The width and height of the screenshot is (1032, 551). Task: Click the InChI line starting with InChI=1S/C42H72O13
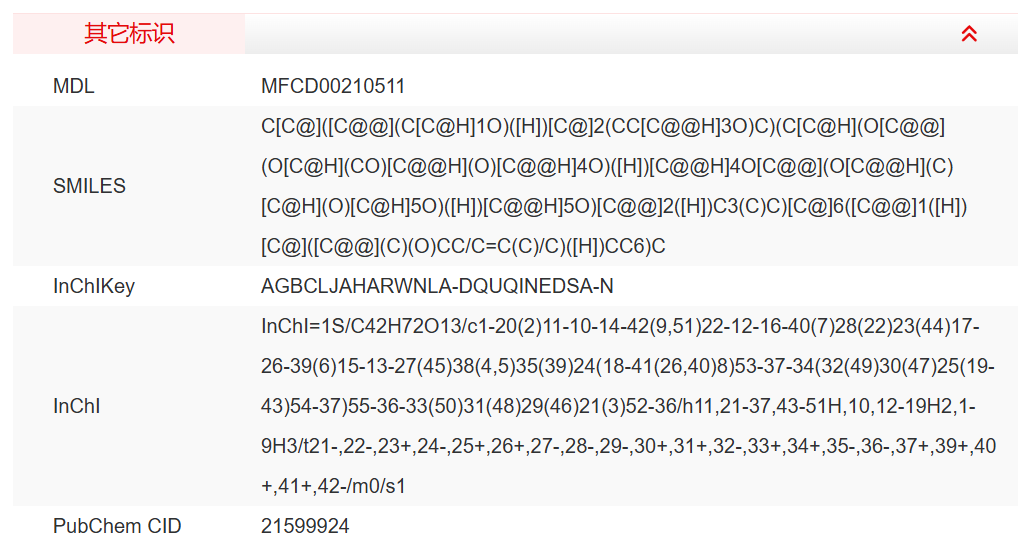[x=620, y=327]
